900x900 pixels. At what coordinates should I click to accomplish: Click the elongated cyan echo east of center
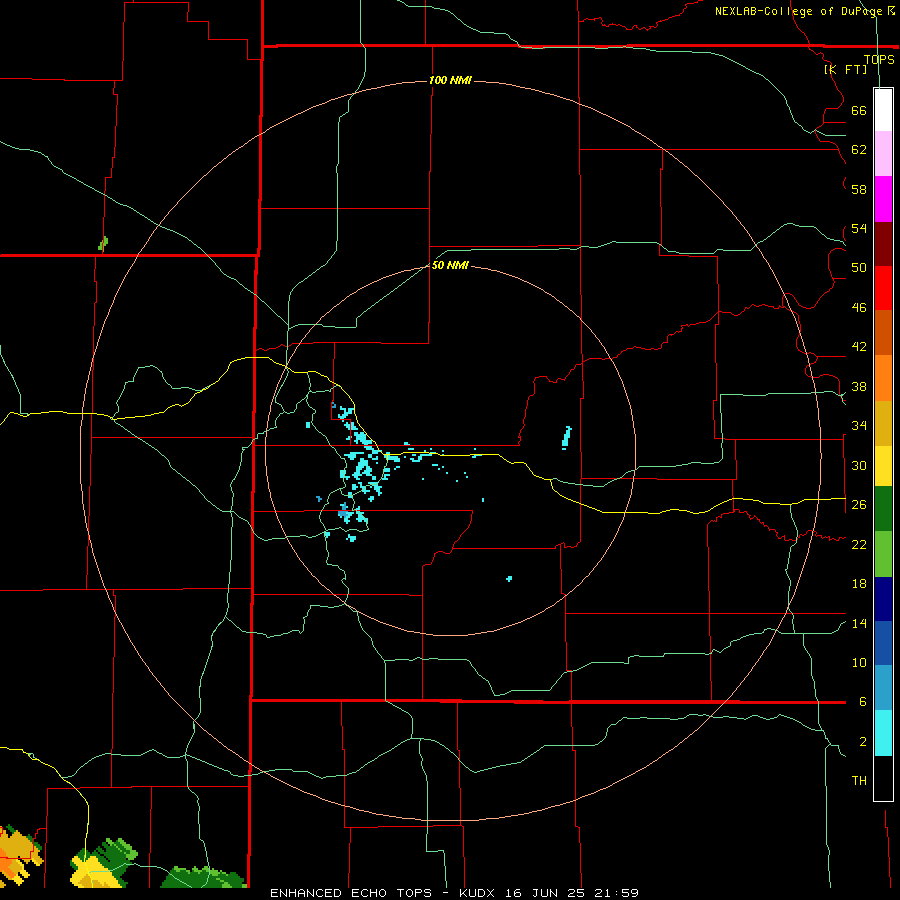point(567,437)
